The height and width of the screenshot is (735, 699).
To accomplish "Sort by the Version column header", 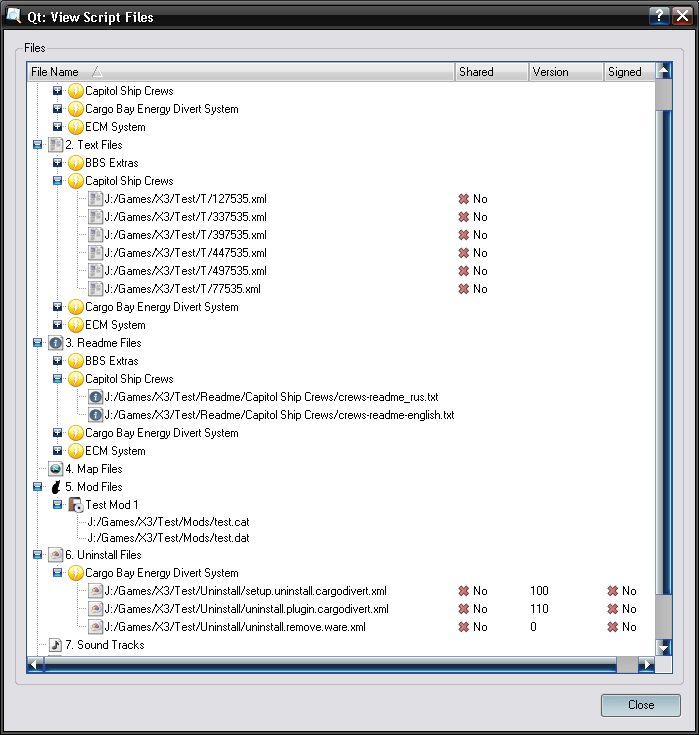I will pyautogui.click(x=566, y=72).
